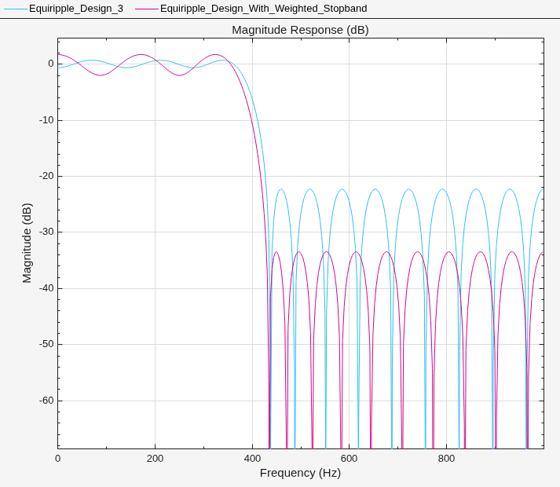Click the Magnitude (dB) y-axis label

point(27,243)
